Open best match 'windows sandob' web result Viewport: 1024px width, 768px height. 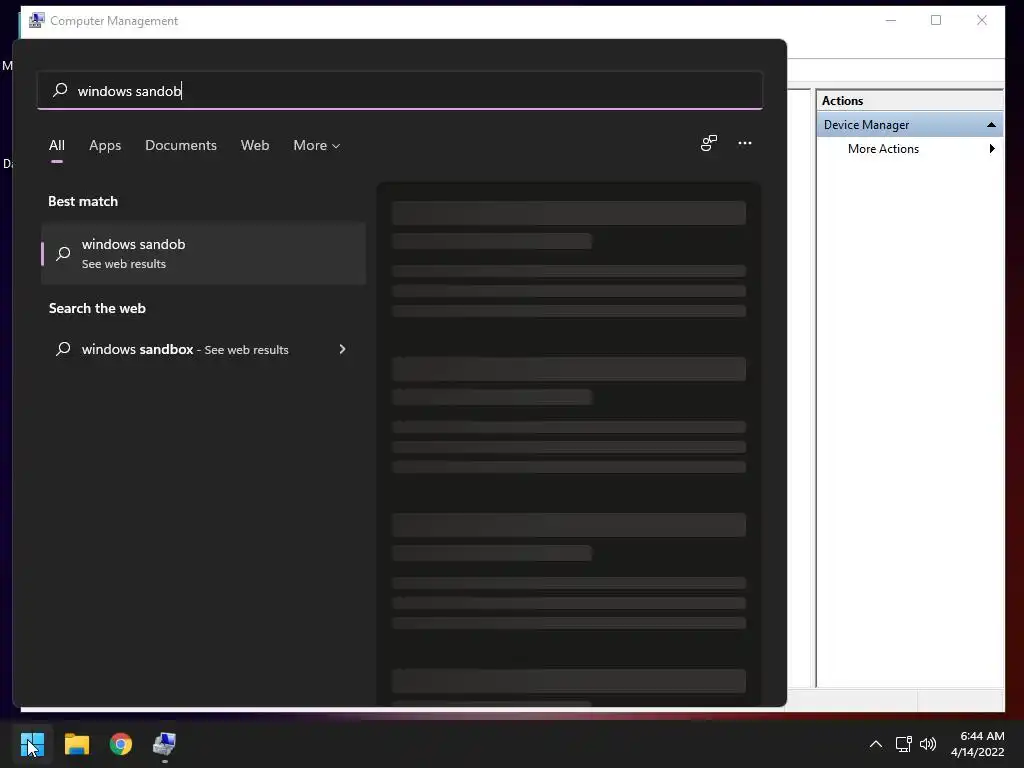click(203, 253)
